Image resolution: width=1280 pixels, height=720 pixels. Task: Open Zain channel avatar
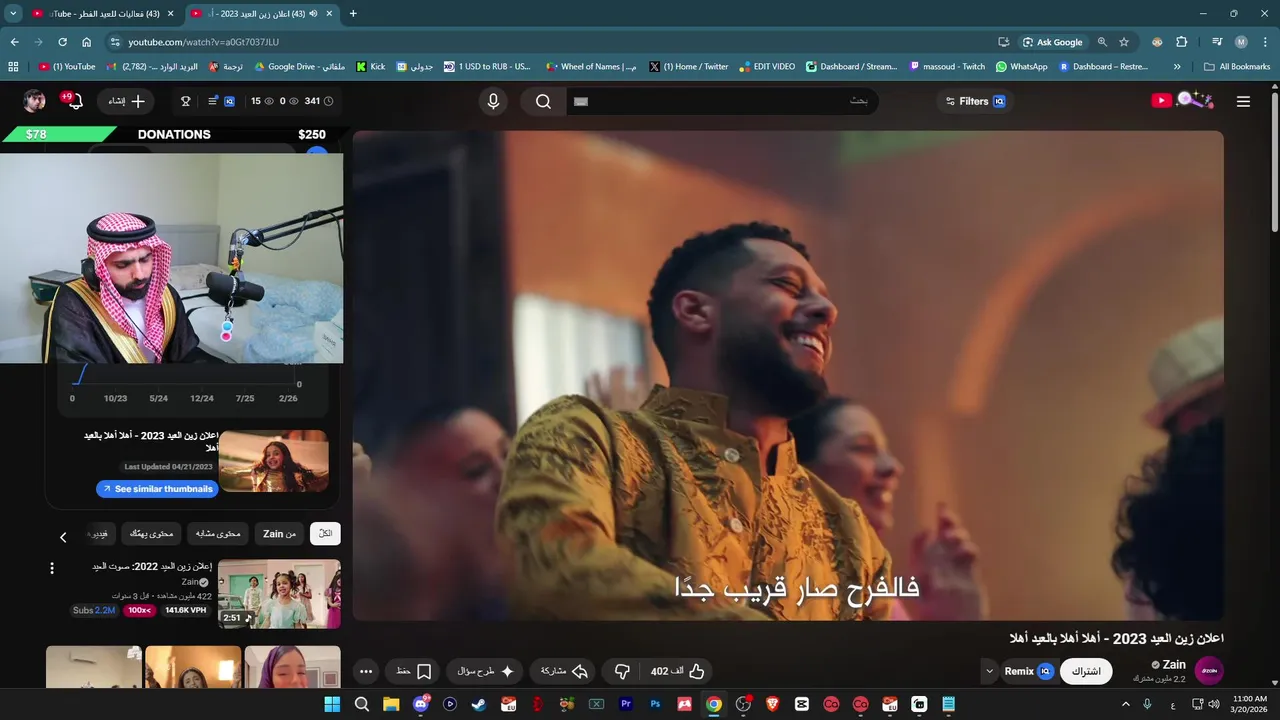[x=1209, y=670]
